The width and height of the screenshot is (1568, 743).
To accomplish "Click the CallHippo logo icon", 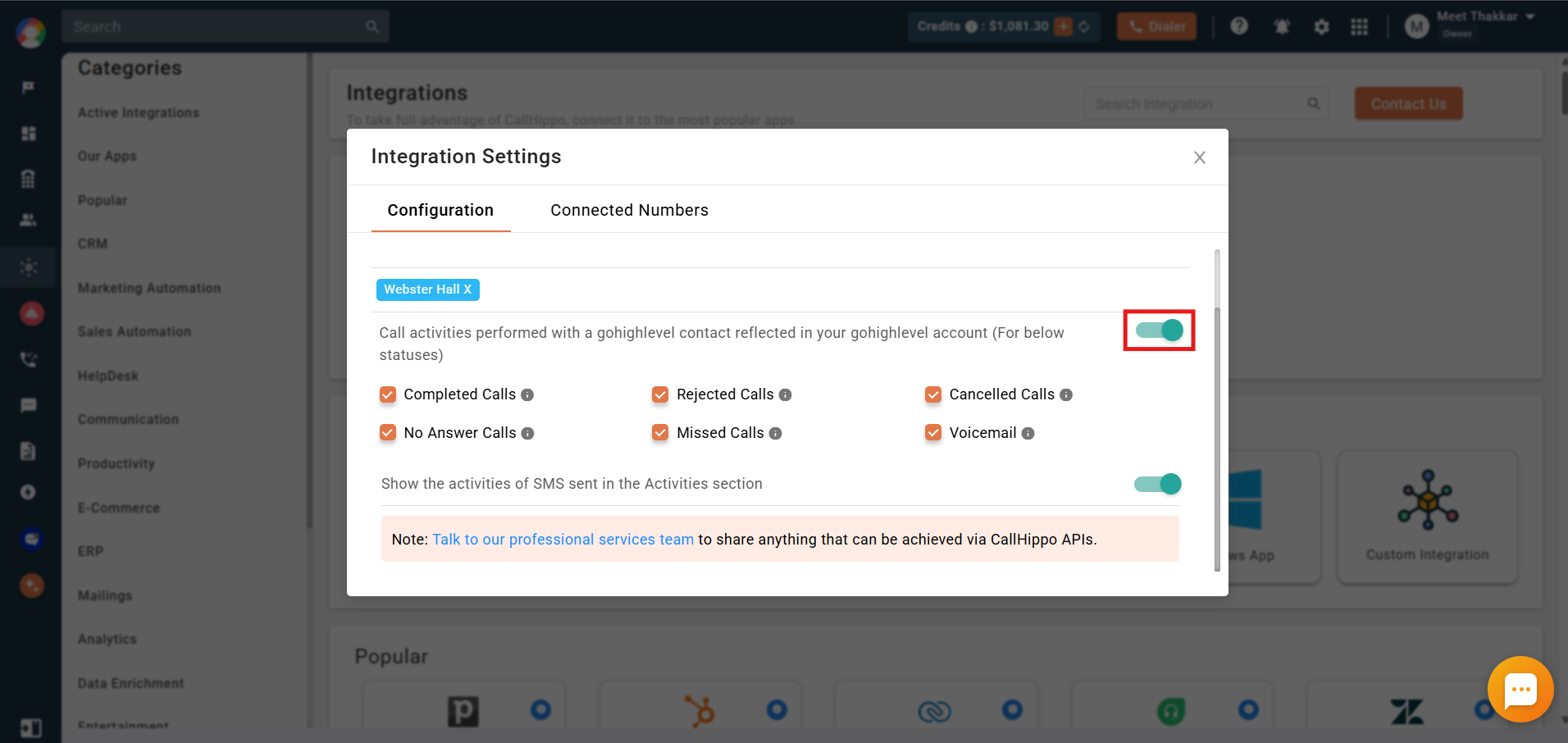I will [30, 32].
